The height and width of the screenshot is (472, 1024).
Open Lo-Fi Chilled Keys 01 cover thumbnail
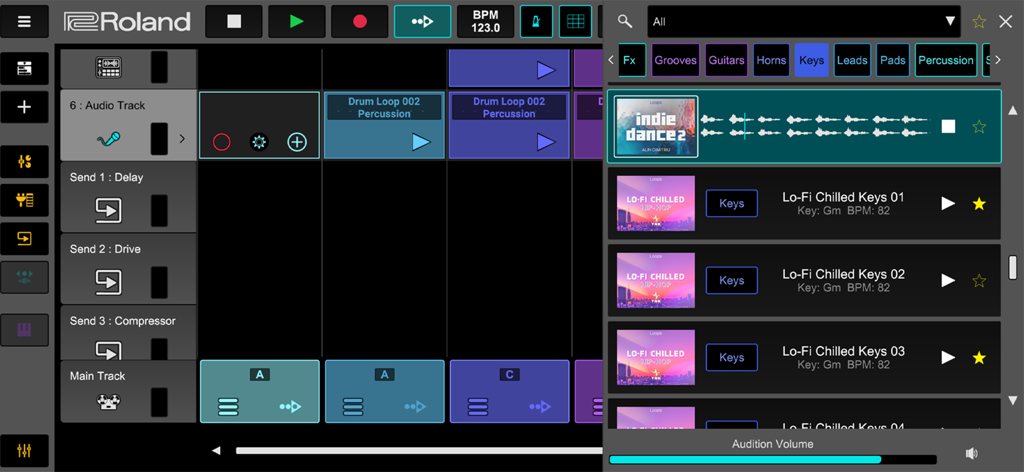pyautogui.click(x=656, y=204)
